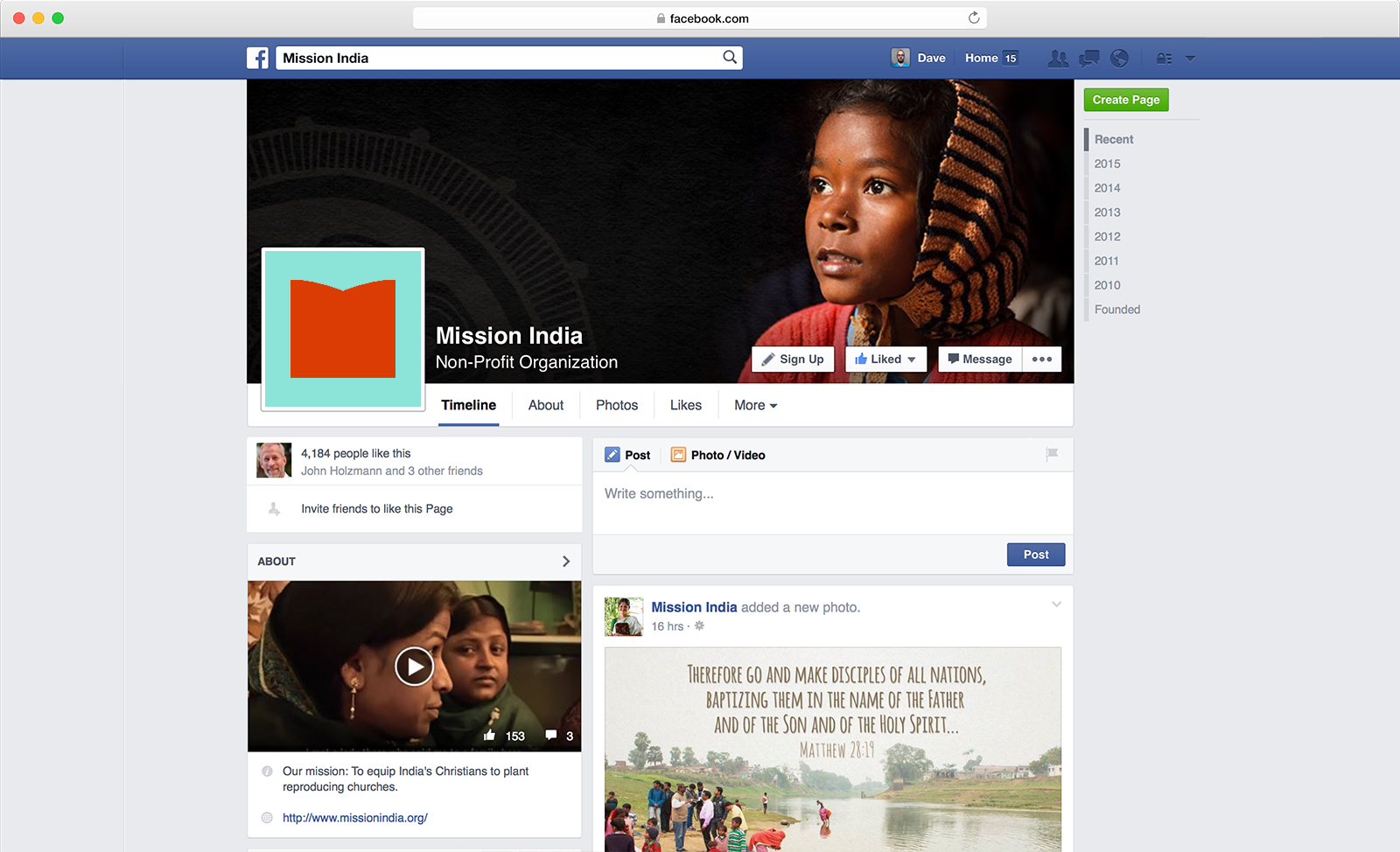Click the Create Page button
1400x852 pixels.
point(1126,100)
